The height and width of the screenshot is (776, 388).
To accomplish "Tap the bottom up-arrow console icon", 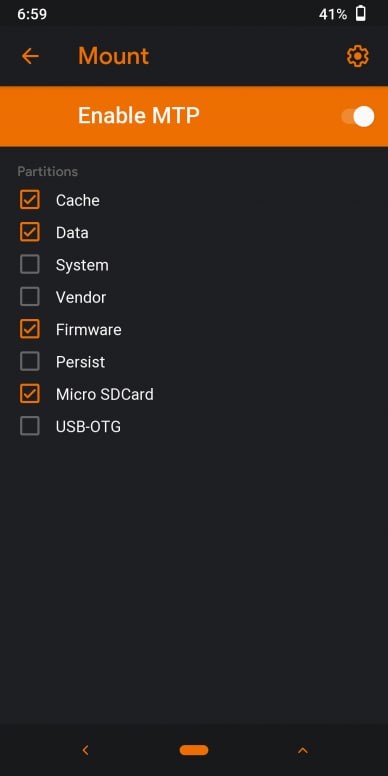I will [x=302, y=750].
